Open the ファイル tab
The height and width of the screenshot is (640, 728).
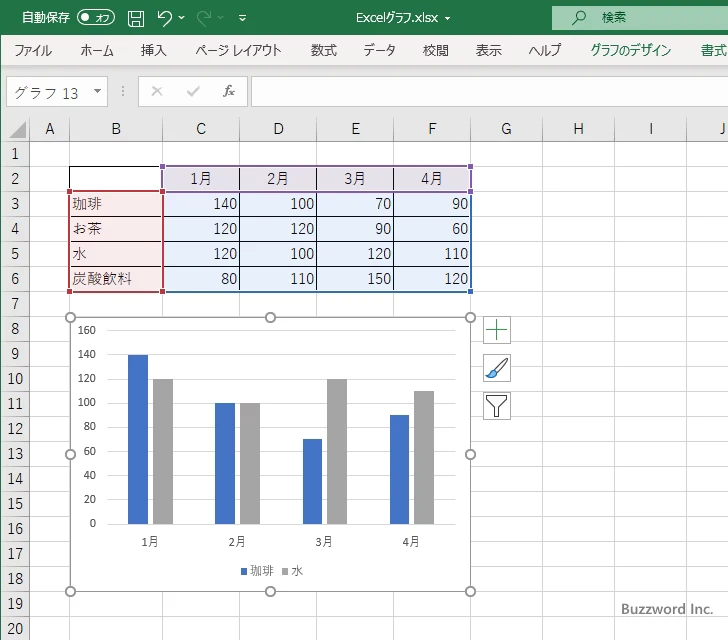(x=33, y=50)
